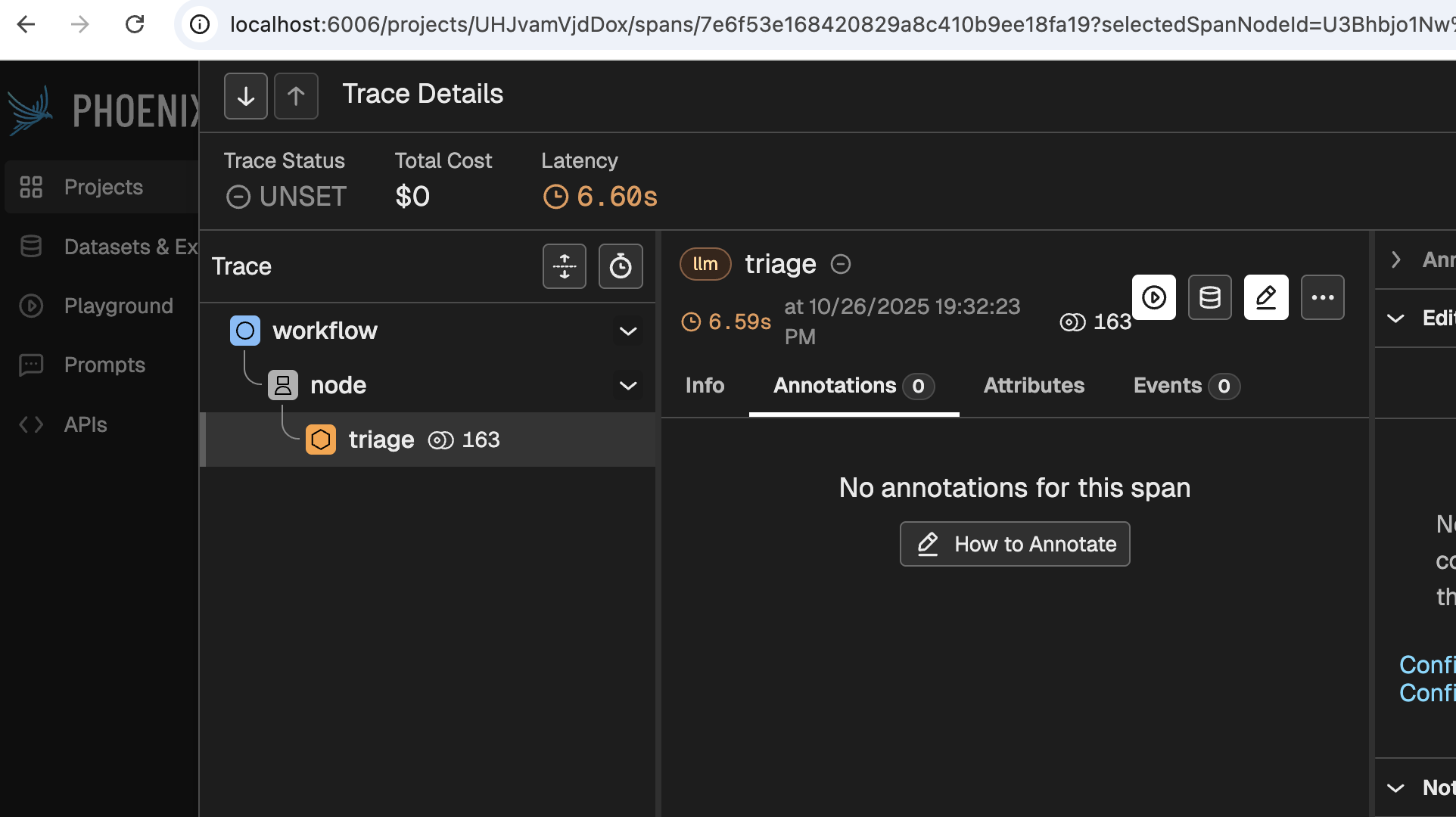The image size is (1456, 817).
Task: Open the three-dots more actions menu
Action: (x=1322, y=297)
